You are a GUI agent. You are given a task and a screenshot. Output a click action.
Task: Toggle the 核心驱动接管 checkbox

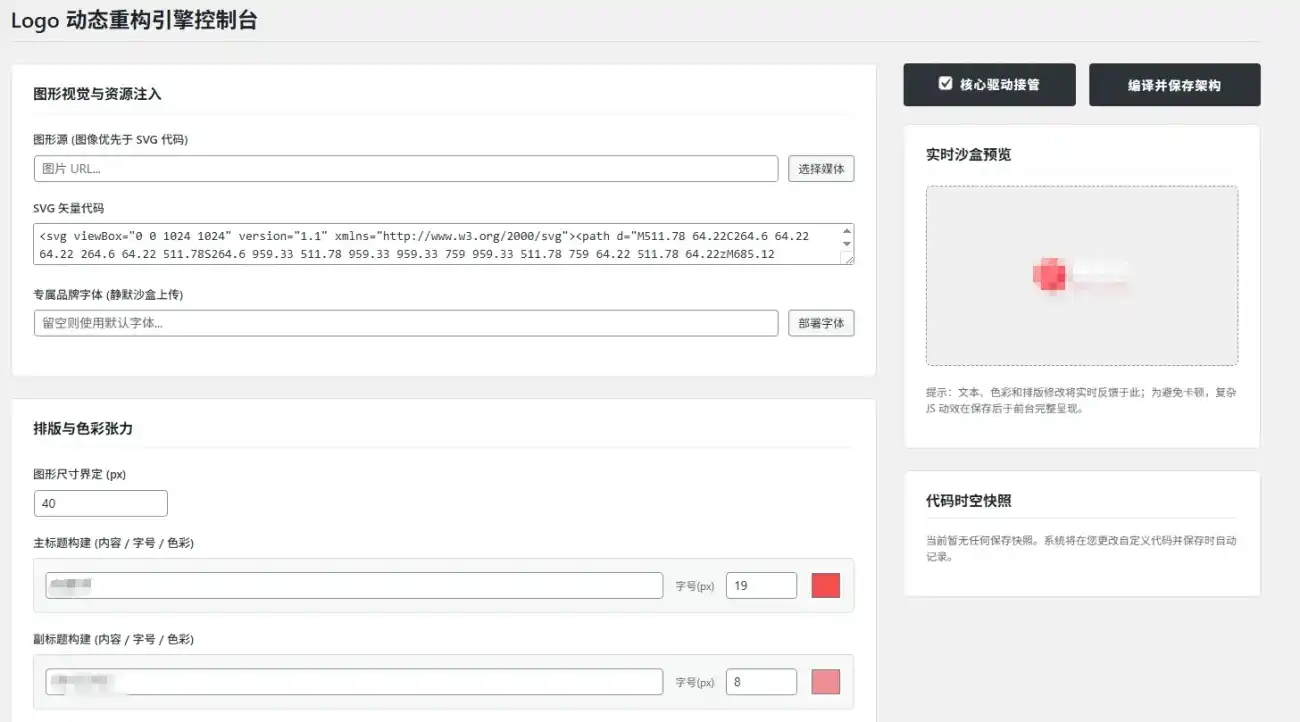945,84
